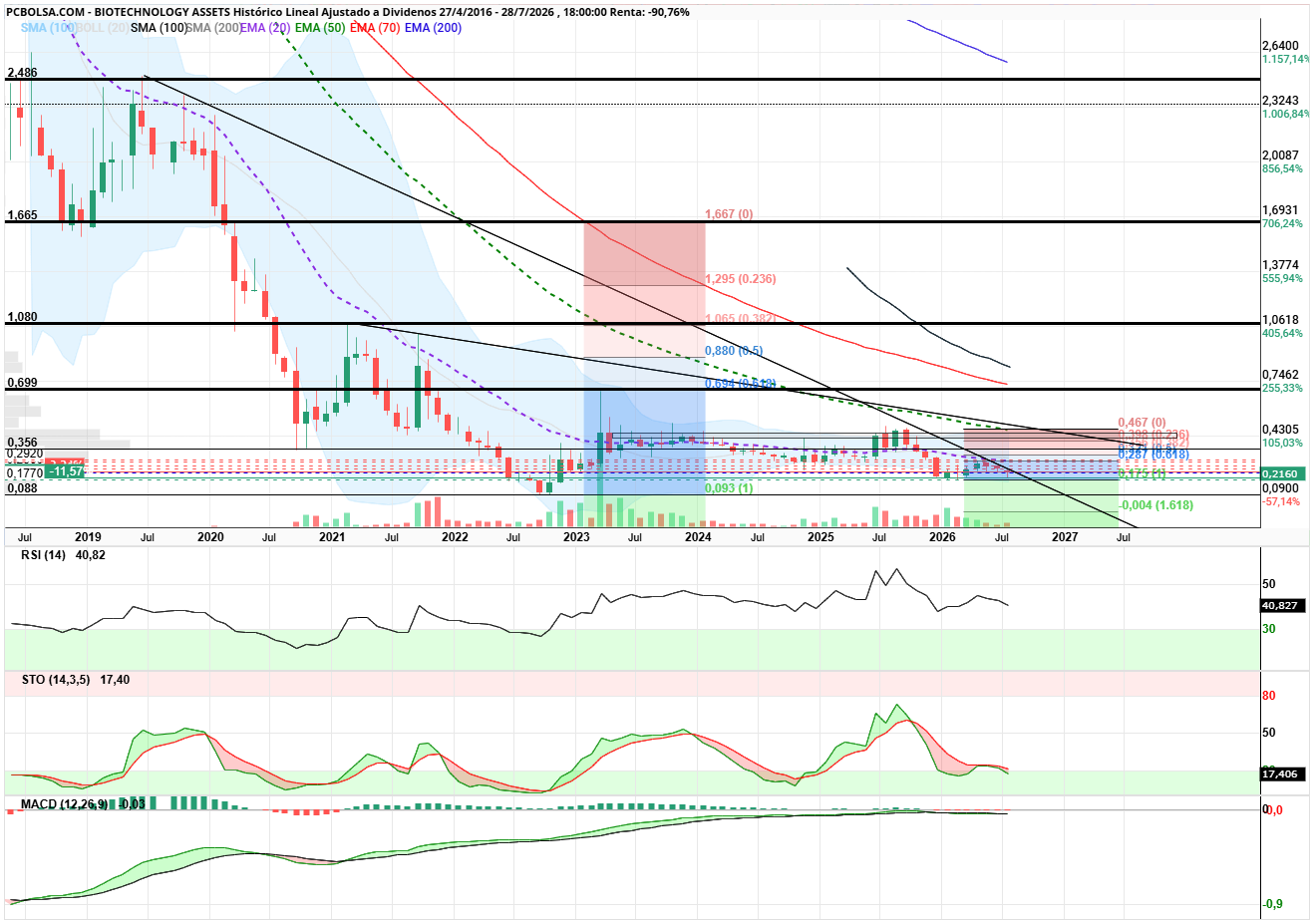Click the green EMA (50) legend label
This screenshot has height=924, width=1314.
tap(320, 28)
